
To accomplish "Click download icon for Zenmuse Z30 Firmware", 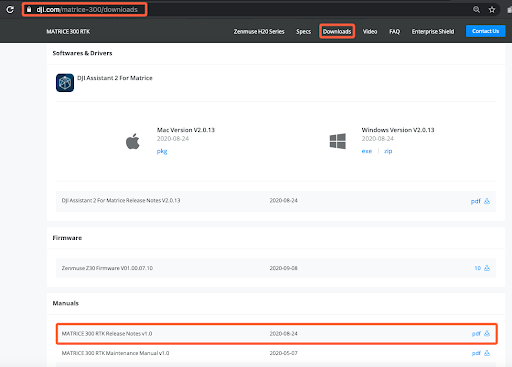I will (x=487, y=268).
